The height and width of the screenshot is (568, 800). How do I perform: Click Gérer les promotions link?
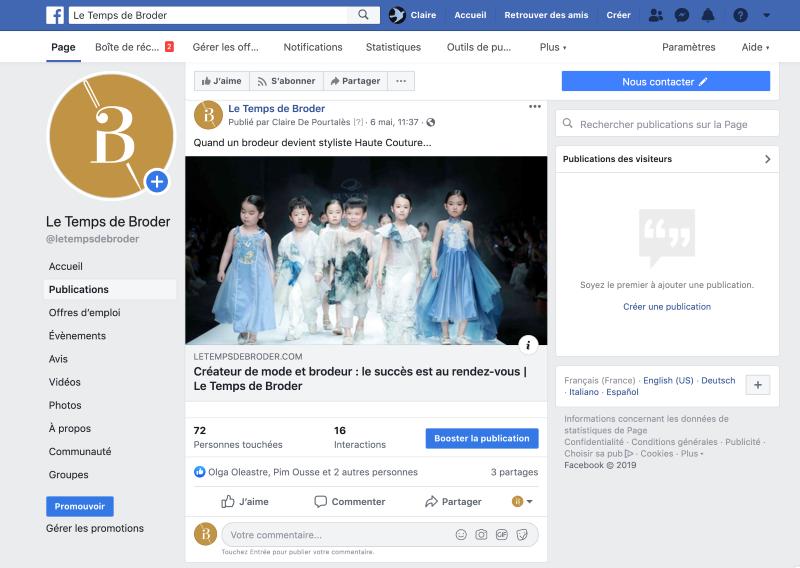click(x=95, y=528)
